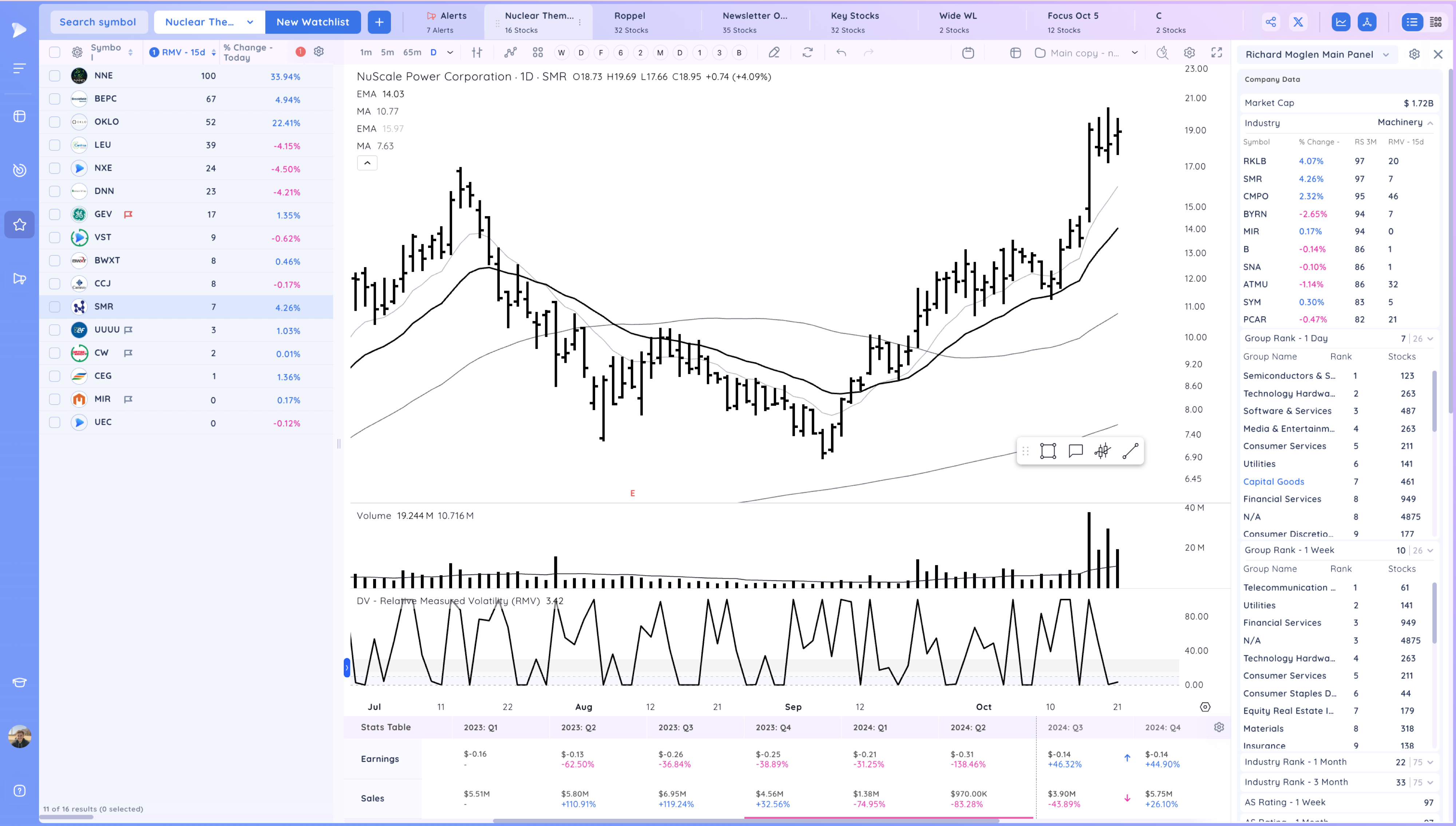1456x826 pixels.
Task: Open the calendar icon in chart toolbar
Action: pyautogui.click(x=968, y=53)
